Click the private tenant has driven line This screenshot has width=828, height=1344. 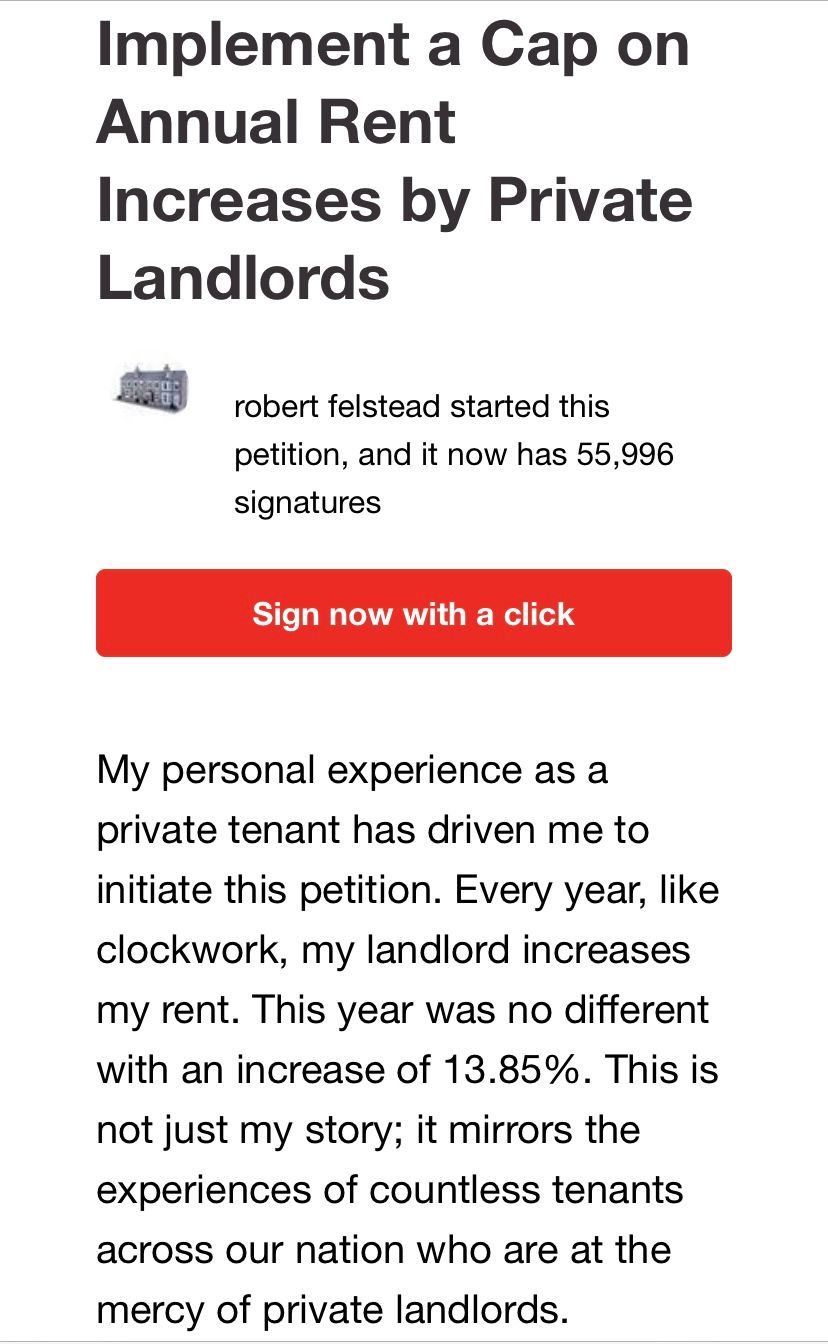tap(372, 830)
